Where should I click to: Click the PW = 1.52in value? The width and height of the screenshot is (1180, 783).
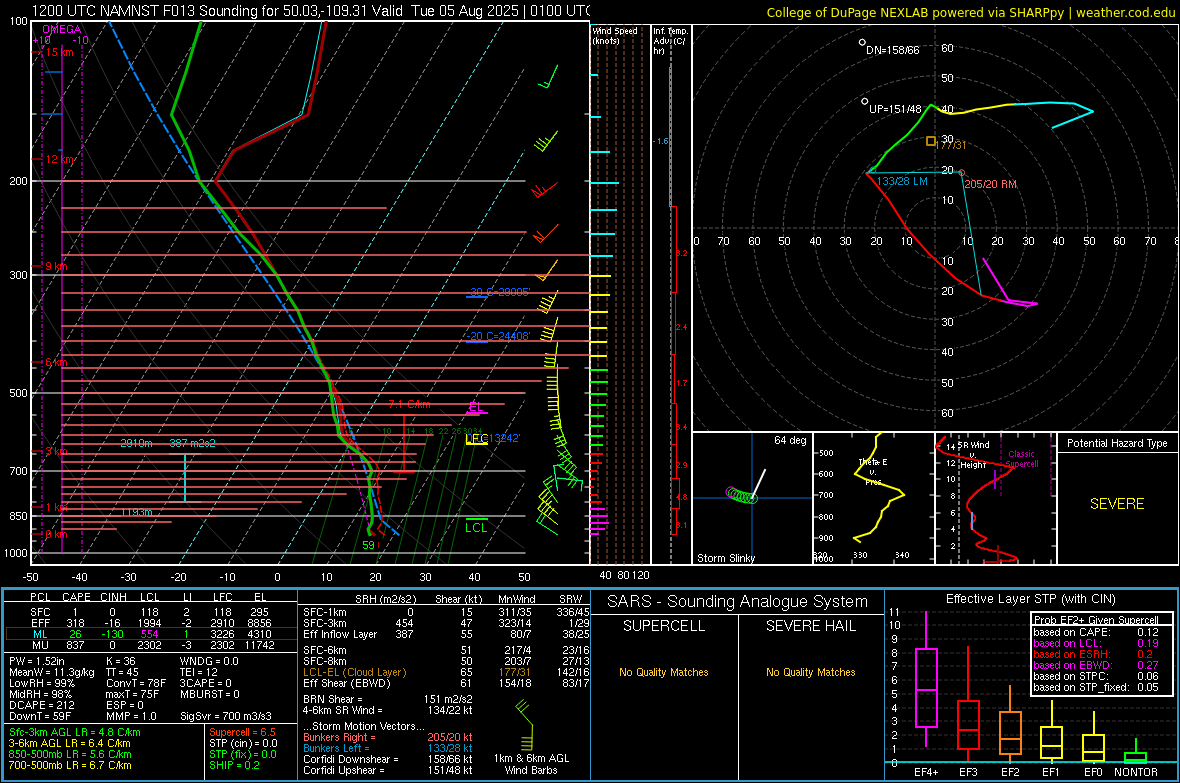click(x=38, y=661)
